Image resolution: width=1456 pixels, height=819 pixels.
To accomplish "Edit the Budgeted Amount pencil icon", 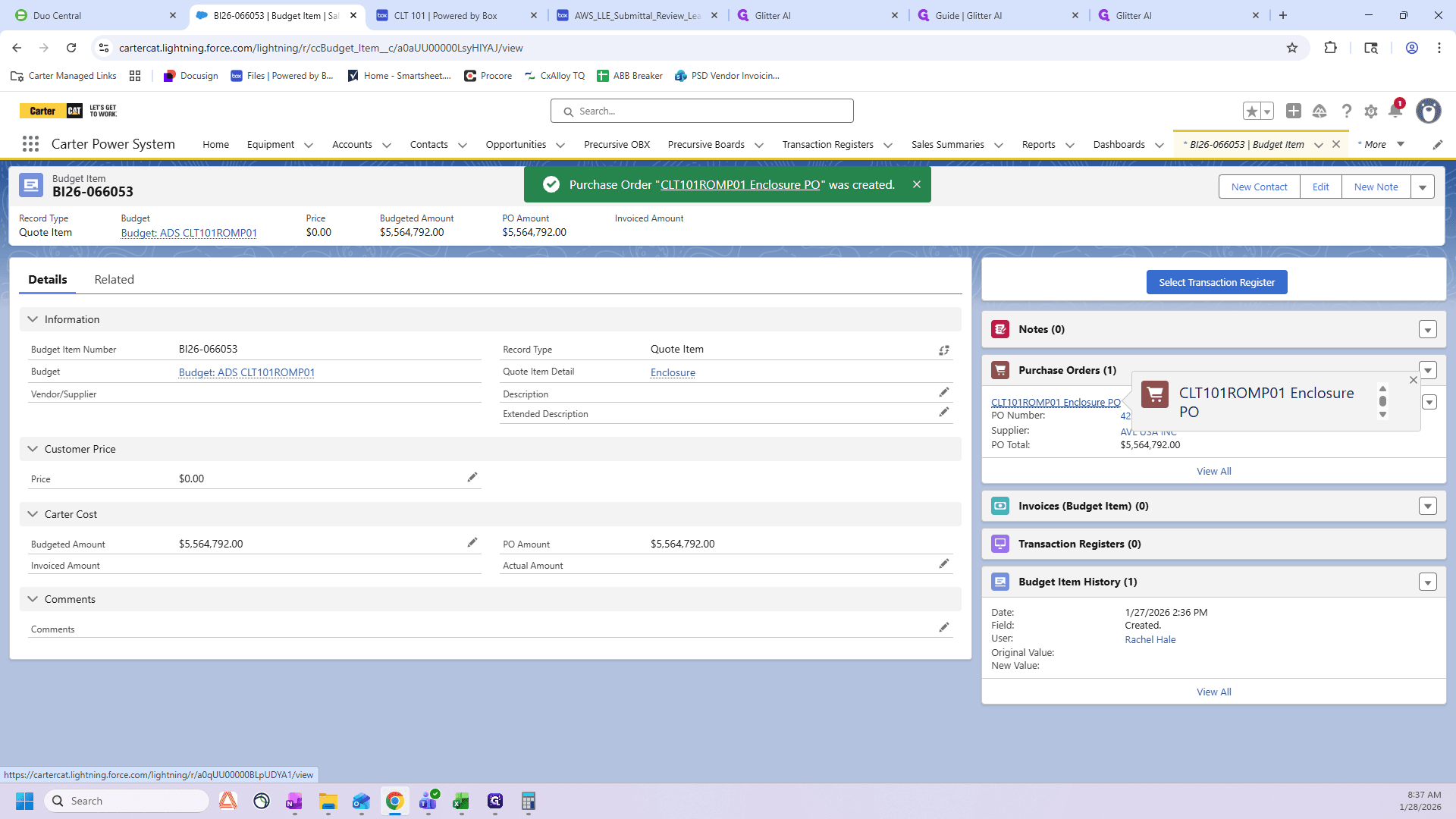I will tap(472, 542).
